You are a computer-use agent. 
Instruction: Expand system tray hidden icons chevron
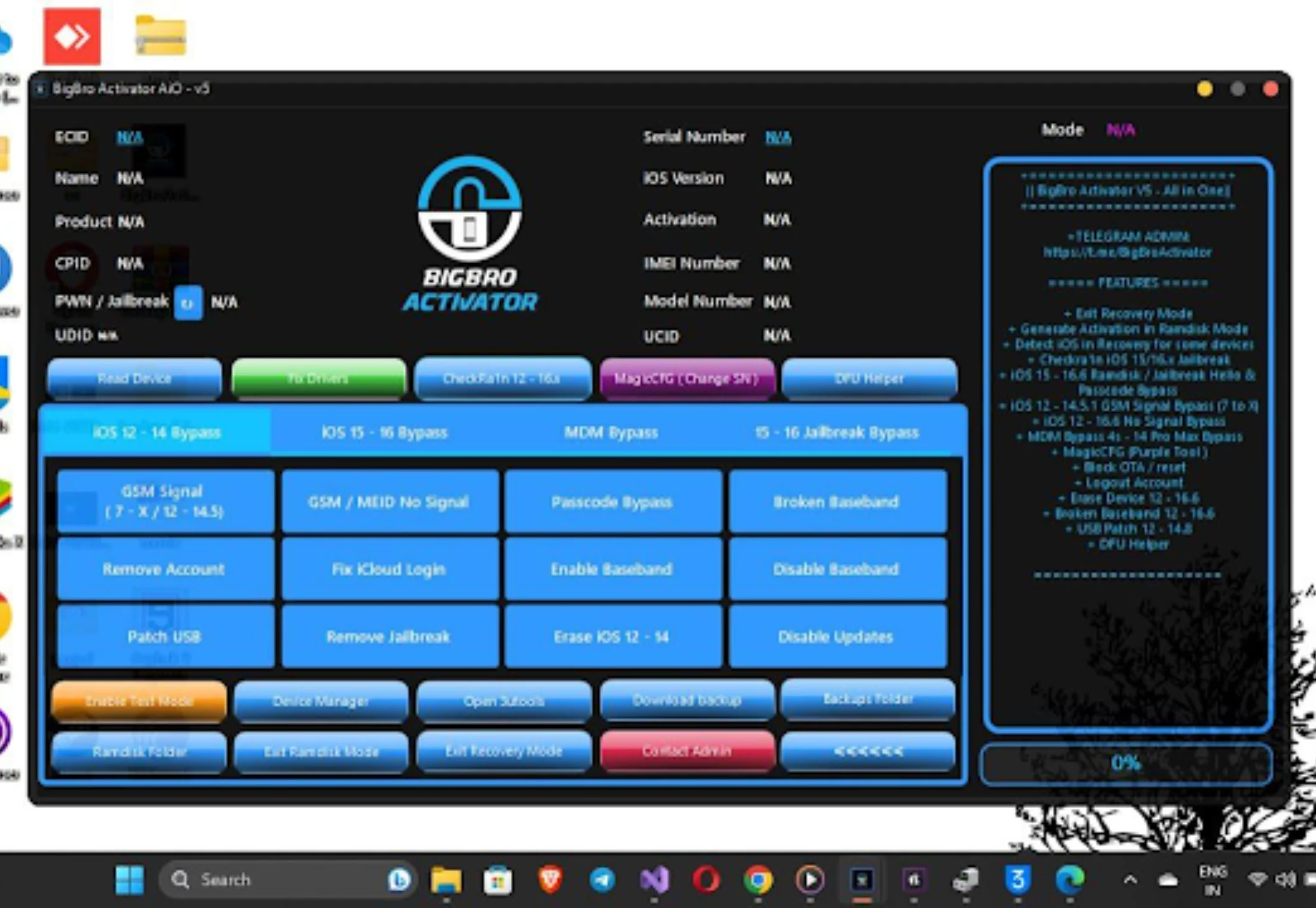point(1130,879)
